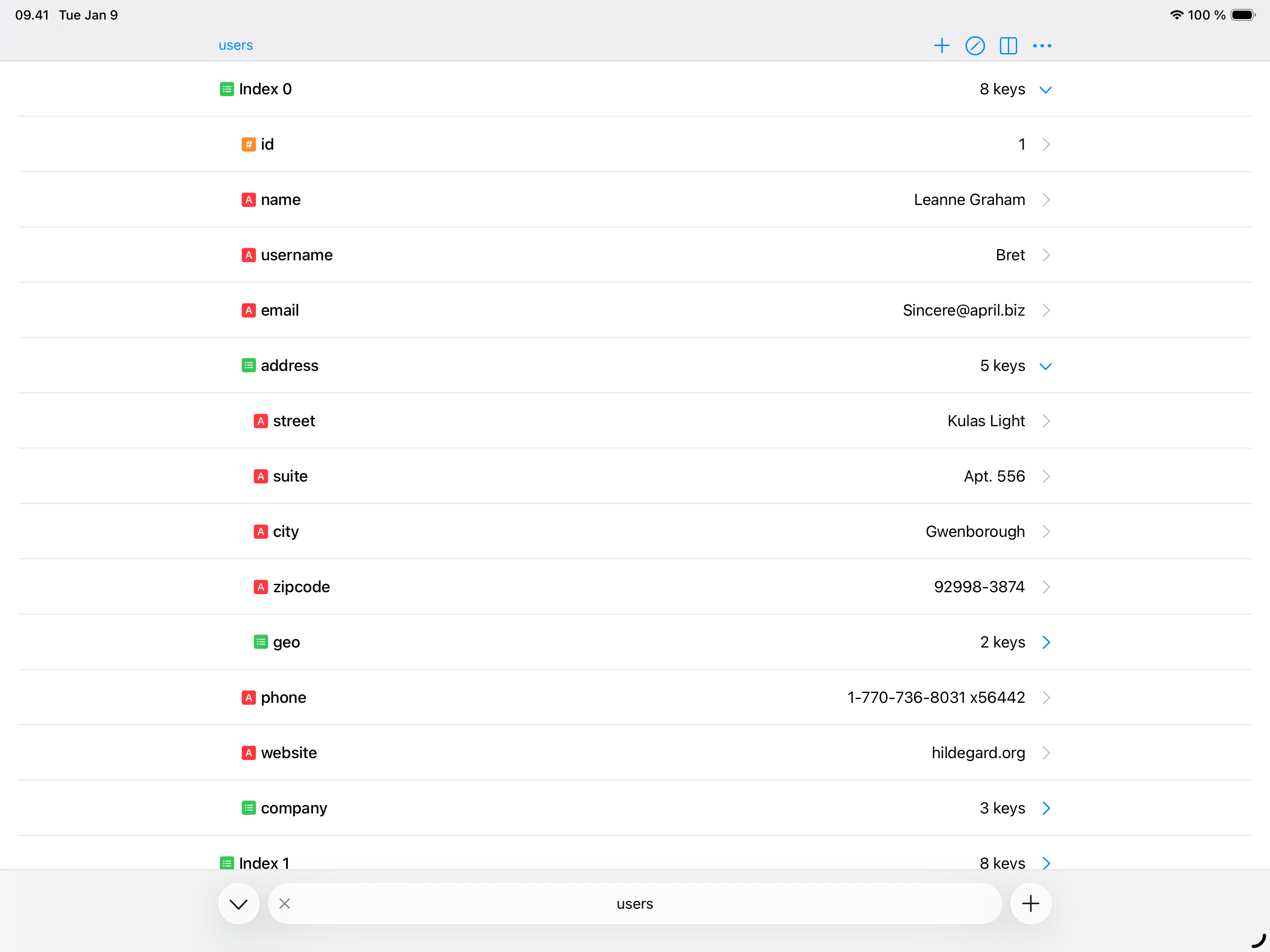This screenshot has height=952, width=1270.
Task: Click the string type icon beside phone
Action: point(249,698)
